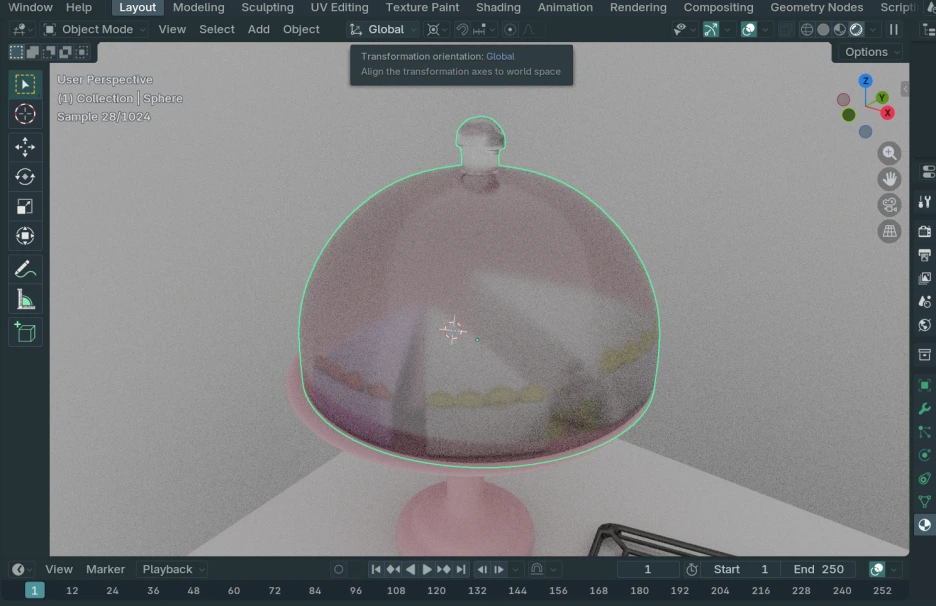Play the animation in reverse
Image resolution: width=936 pixels, height=606 pixels.
coord(410,569)
